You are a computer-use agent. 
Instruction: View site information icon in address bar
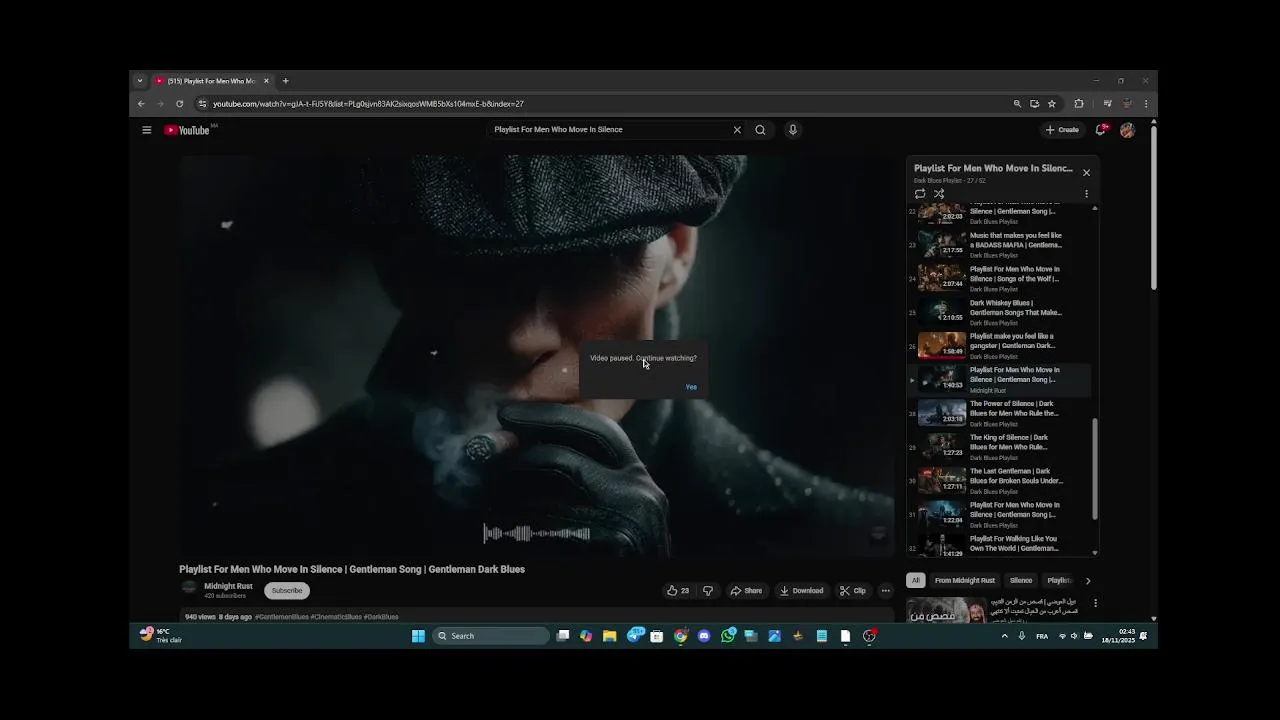(201, 104)
